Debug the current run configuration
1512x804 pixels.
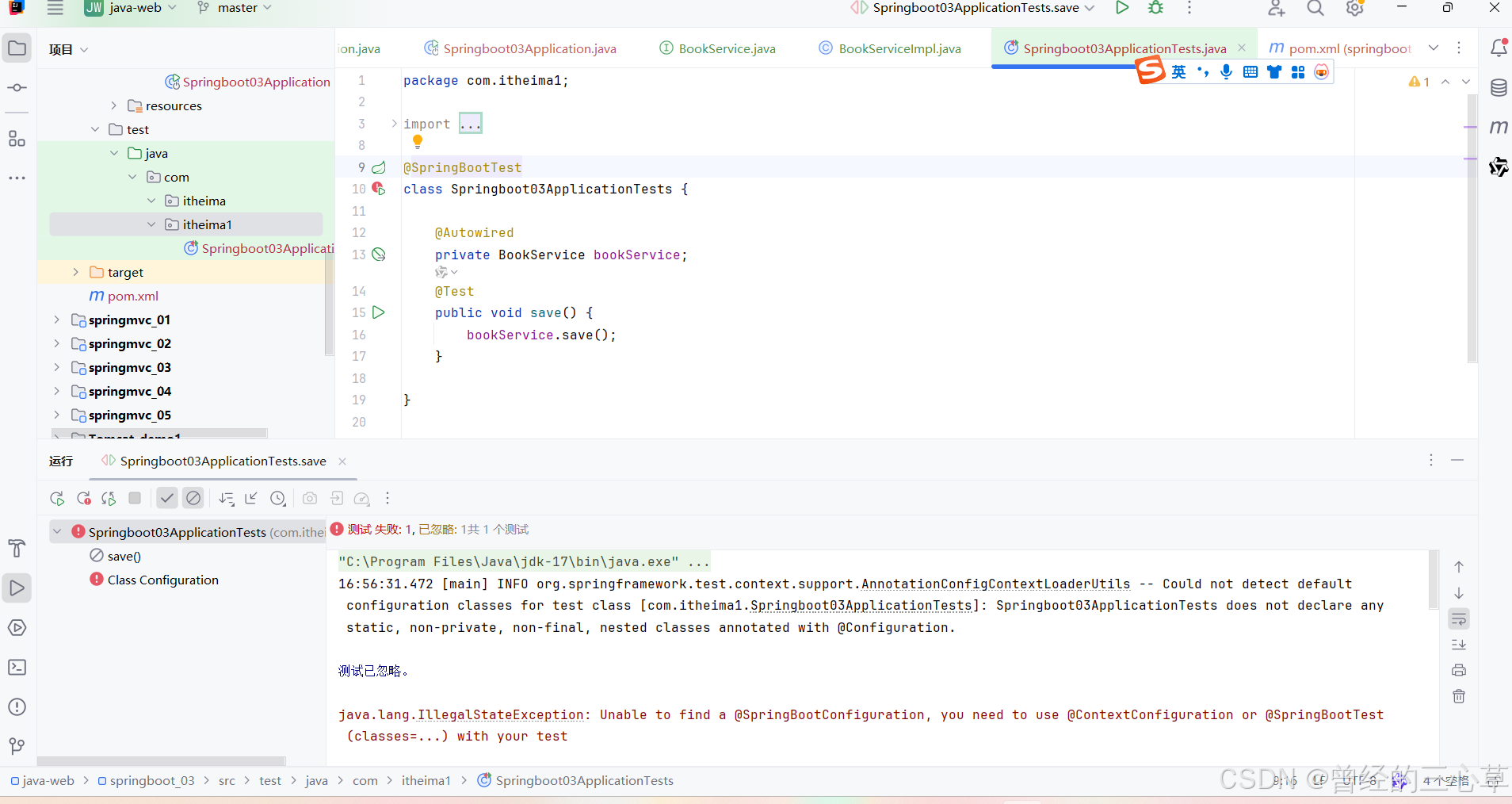(1156, 8)
